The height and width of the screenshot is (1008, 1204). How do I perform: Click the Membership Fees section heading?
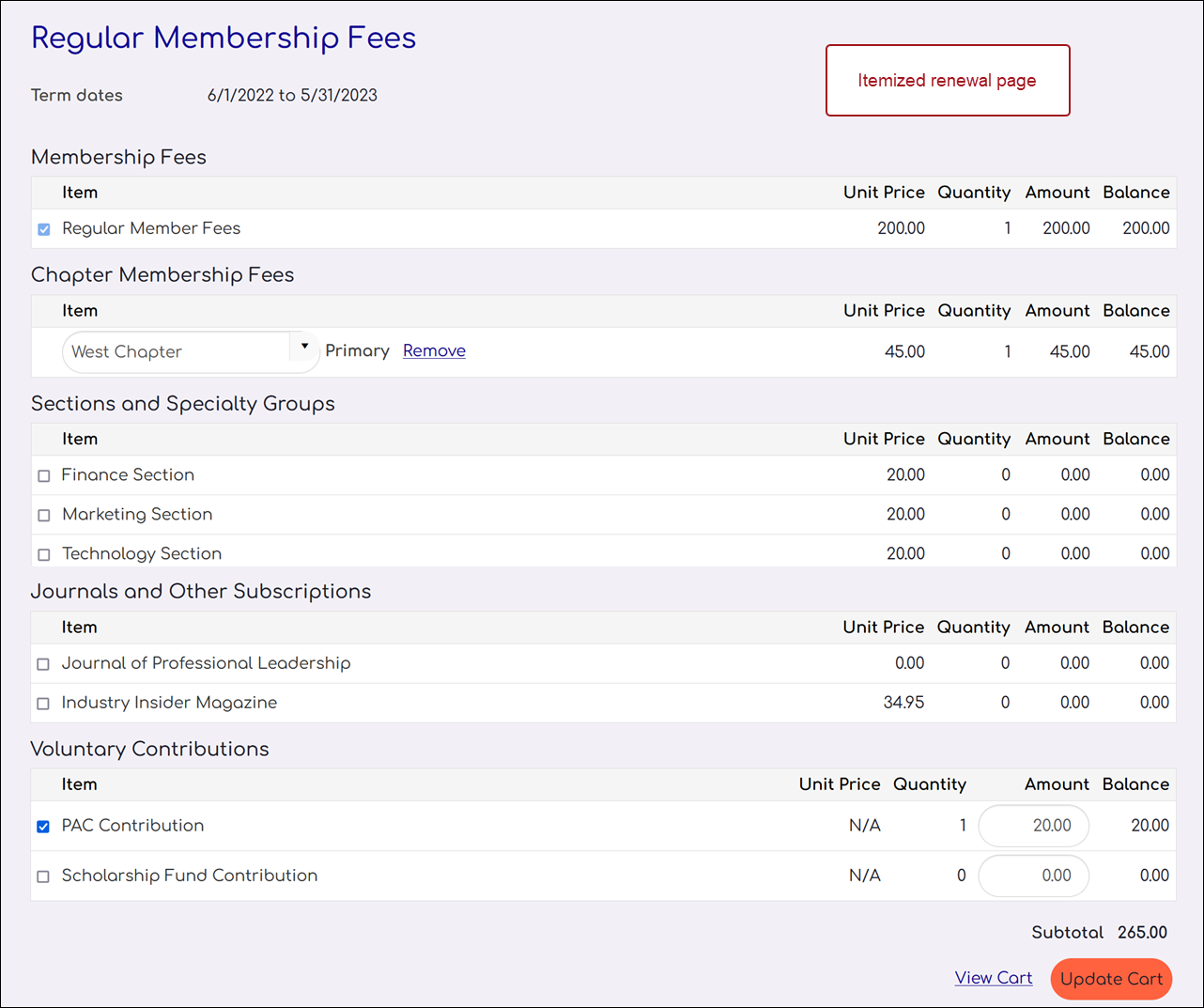[118, 157]
